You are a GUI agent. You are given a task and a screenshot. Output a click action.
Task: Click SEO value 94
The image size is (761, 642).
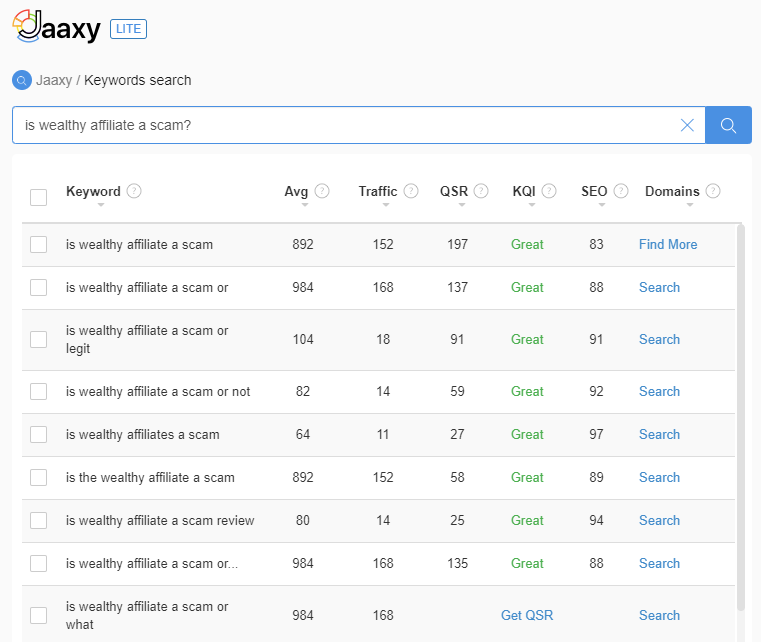point(596,520)
